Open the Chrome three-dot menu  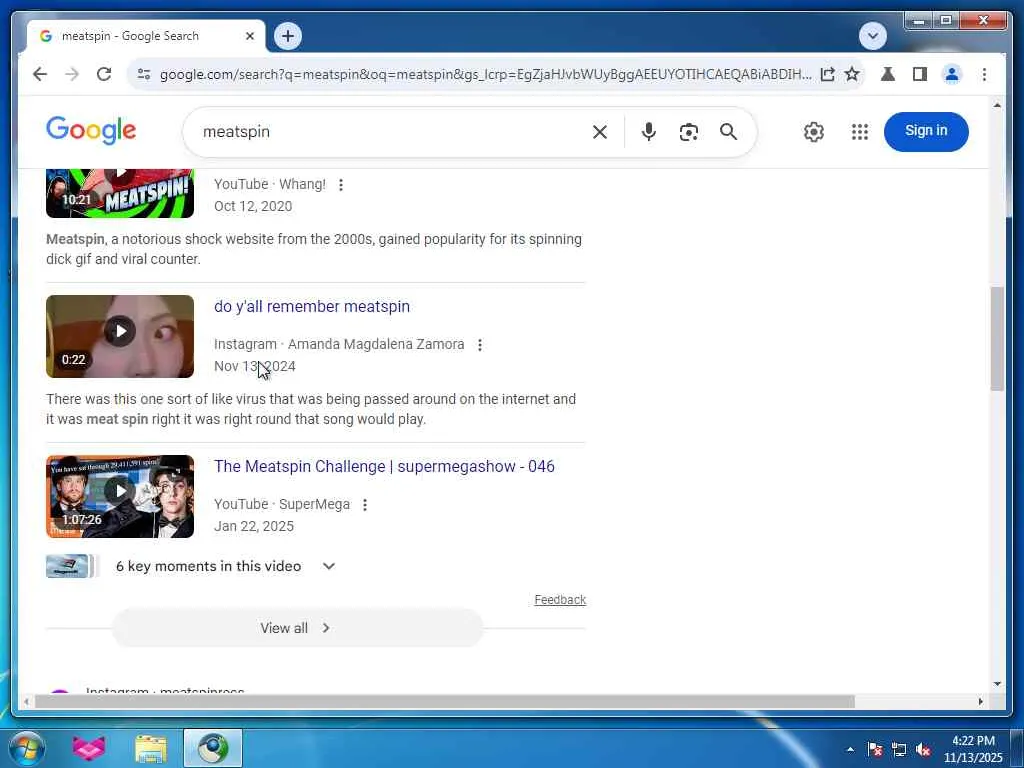click(x=984, y=74)
